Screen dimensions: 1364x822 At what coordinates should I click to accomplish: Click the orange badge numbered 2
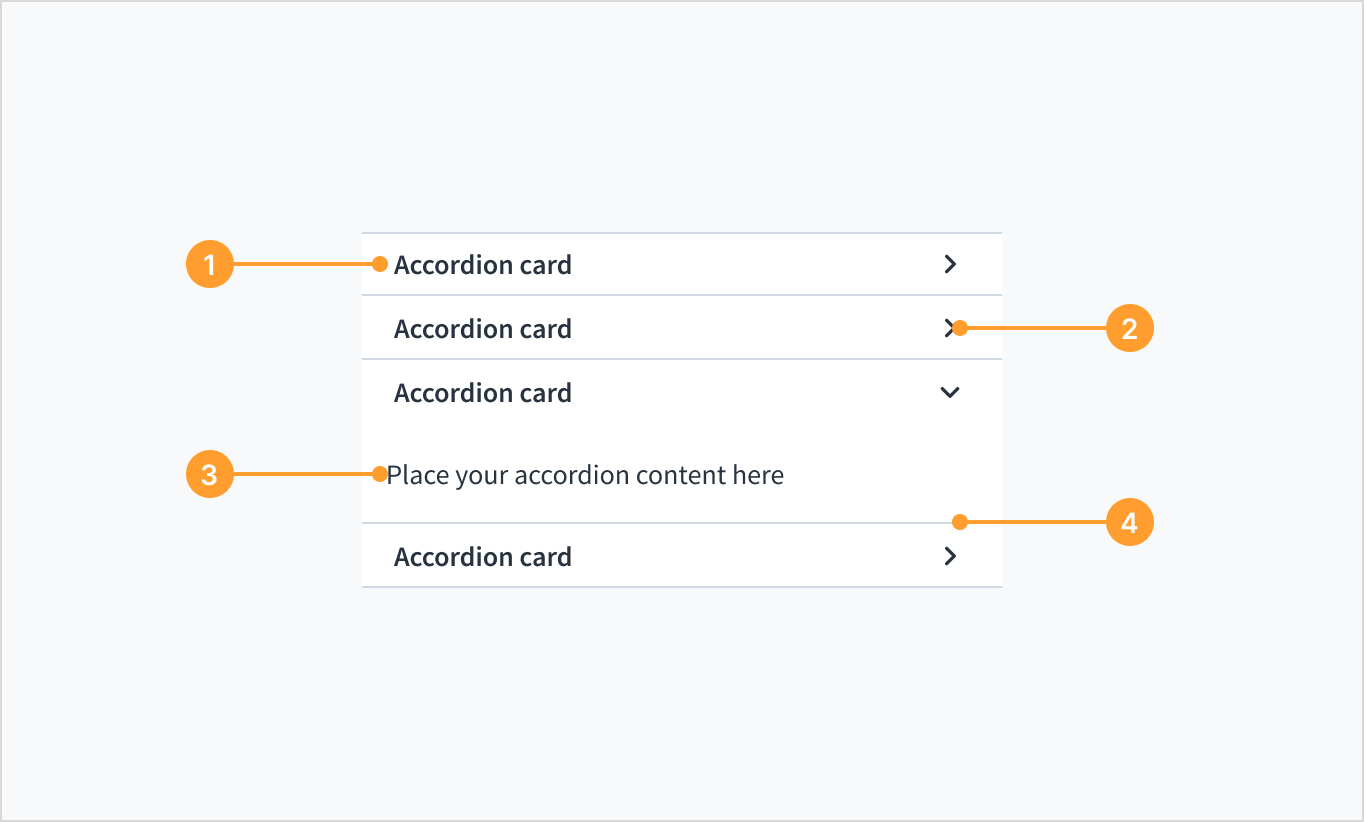(1129, 328)
